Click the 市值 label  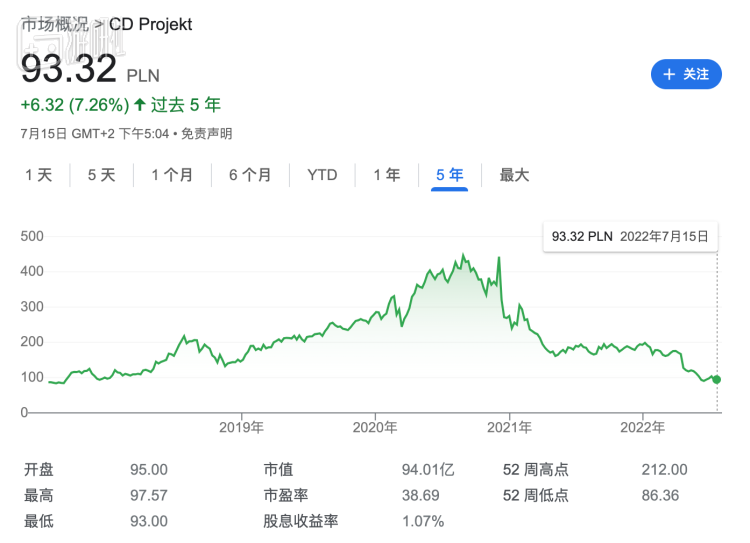point(278,470)
